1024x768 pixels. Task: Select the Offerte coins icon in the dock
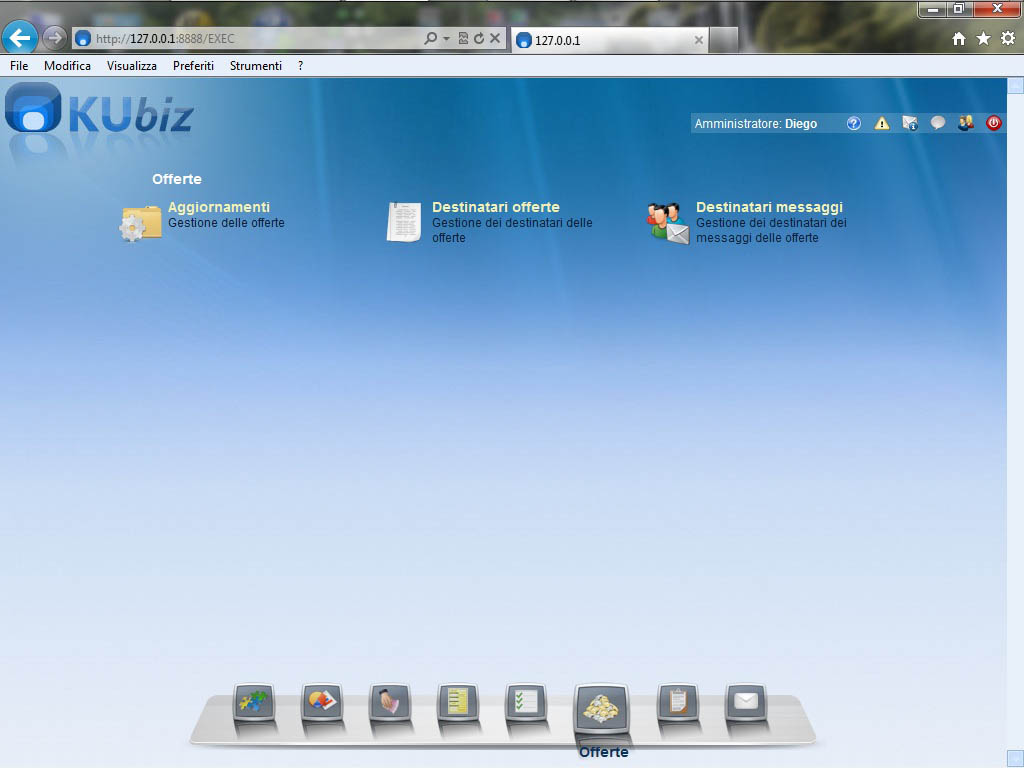tap(601, 708)
